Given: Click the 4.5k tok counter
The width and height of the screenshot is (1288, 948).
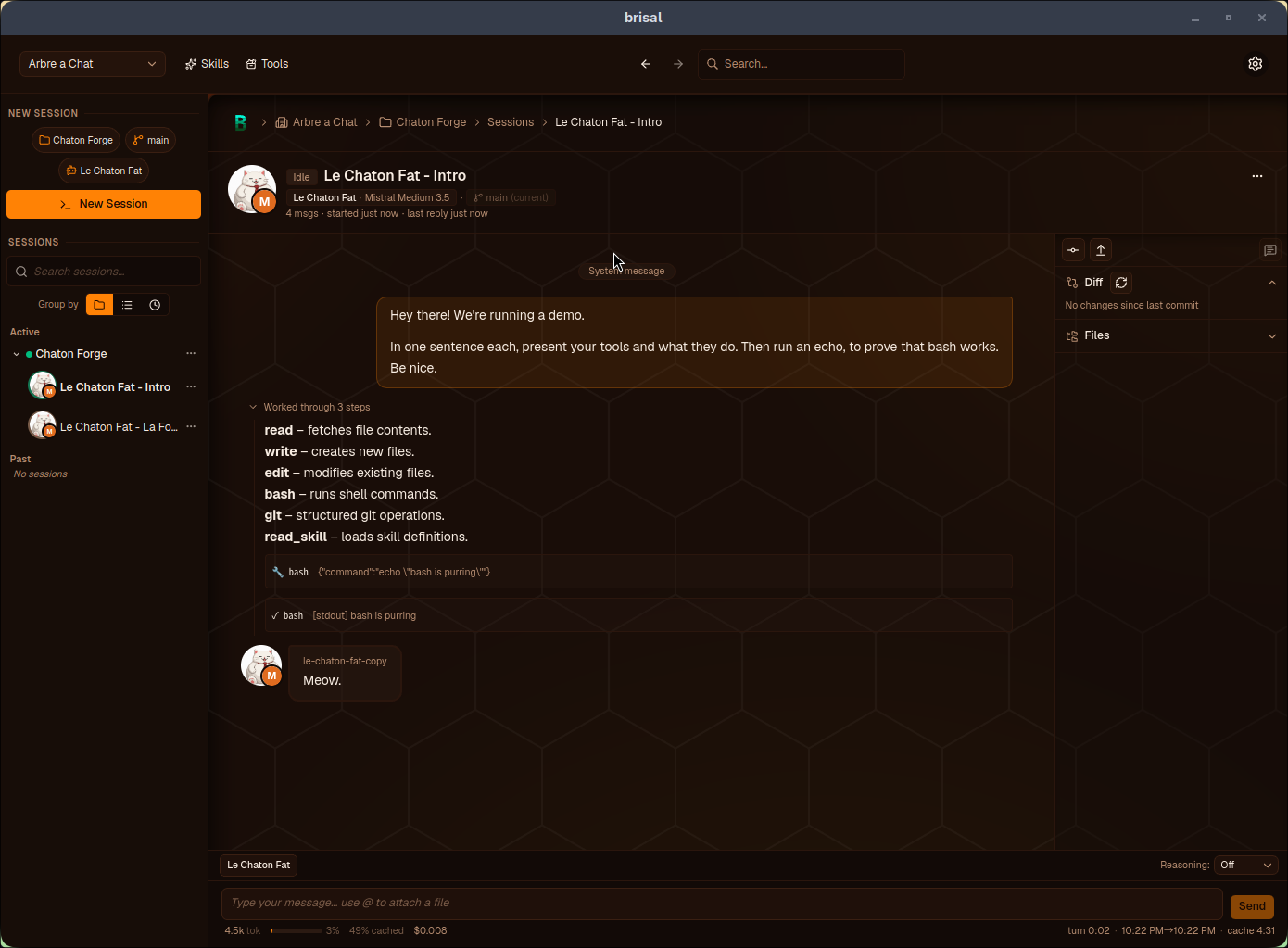Looking at the screenshot, I should click(x=243, y=930).
